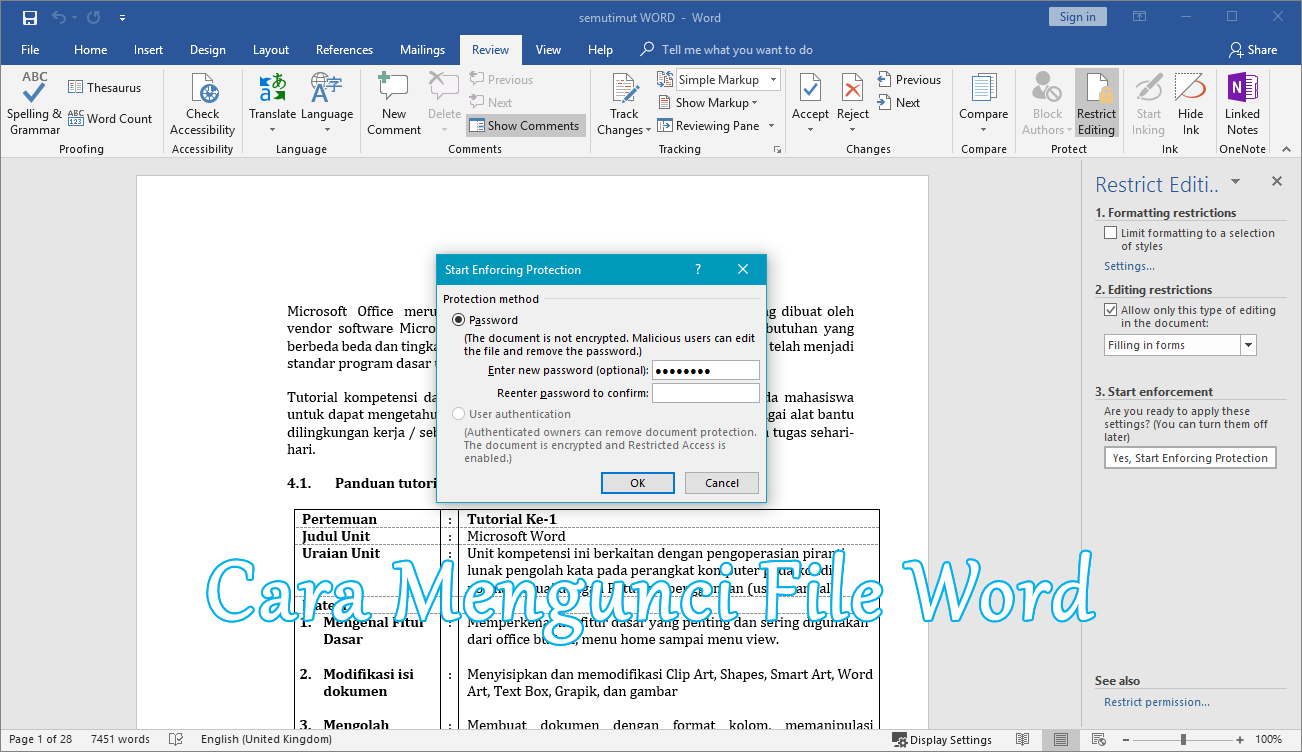Click Display Settings in status bar
1302x752 pixels.
[x=942, y=740]
